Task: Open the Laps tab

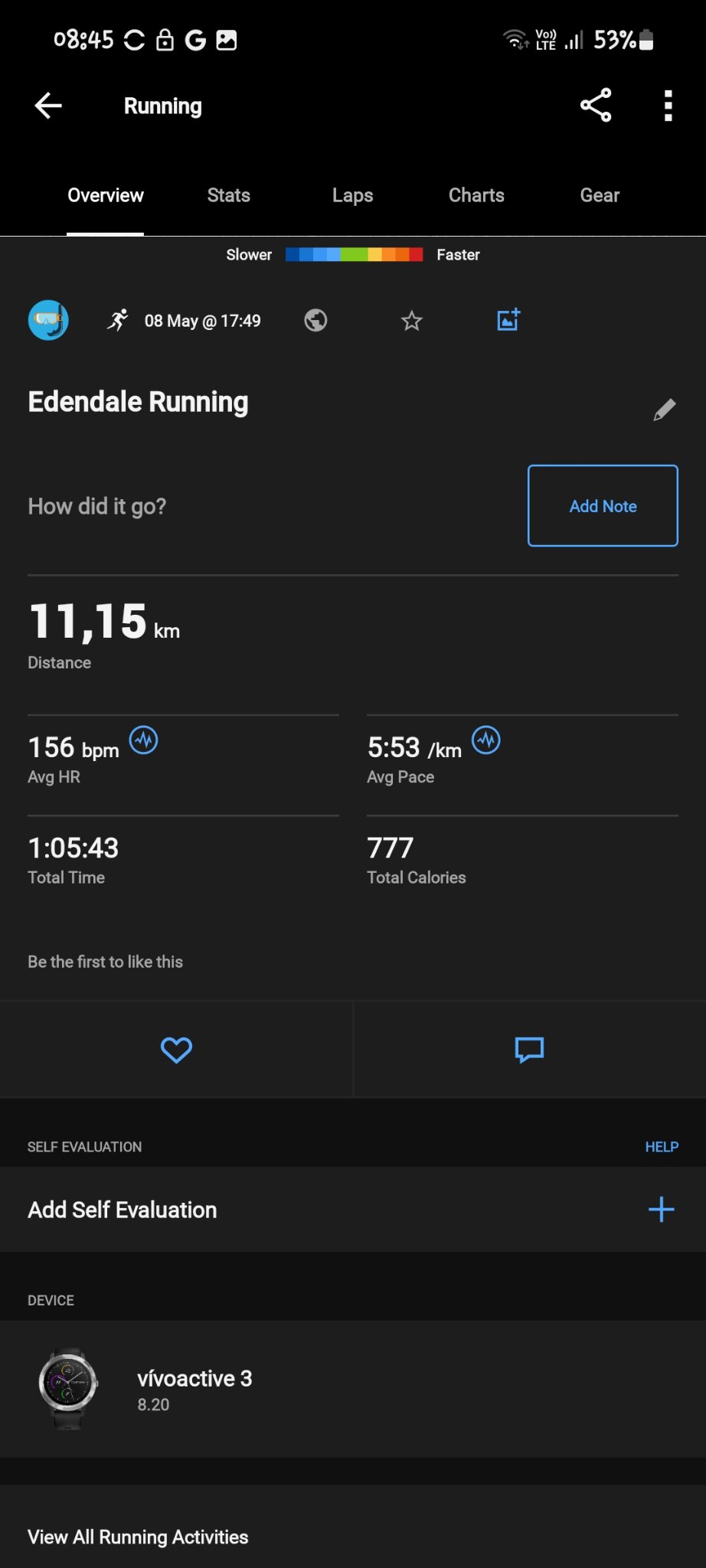Action: (x=352, y=195)
